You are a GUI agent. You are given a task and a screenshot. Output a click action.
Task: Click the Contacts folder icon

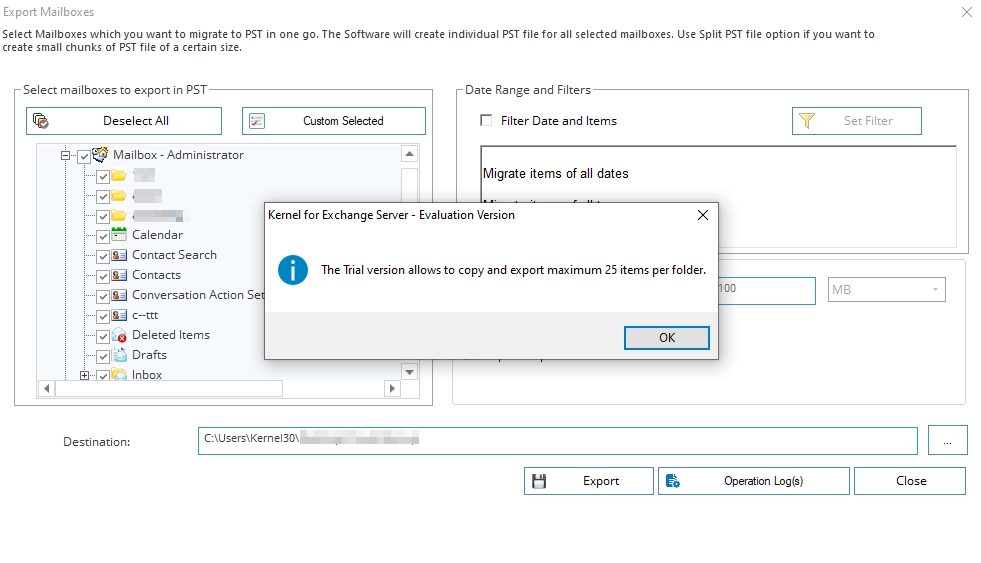119,275
